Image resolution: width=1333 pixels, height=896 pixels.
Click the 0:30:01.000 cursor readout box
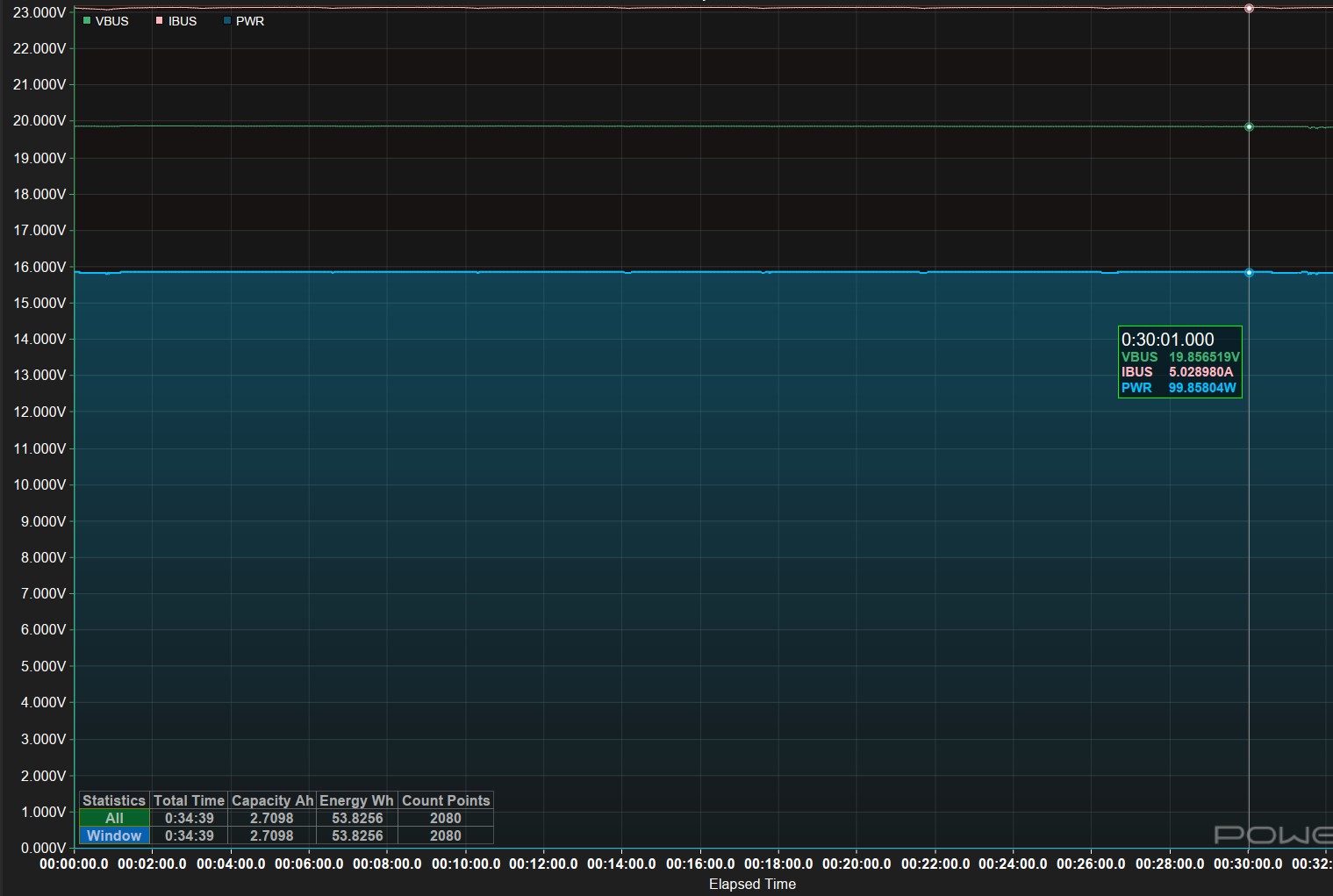(x=1179, y=362)
